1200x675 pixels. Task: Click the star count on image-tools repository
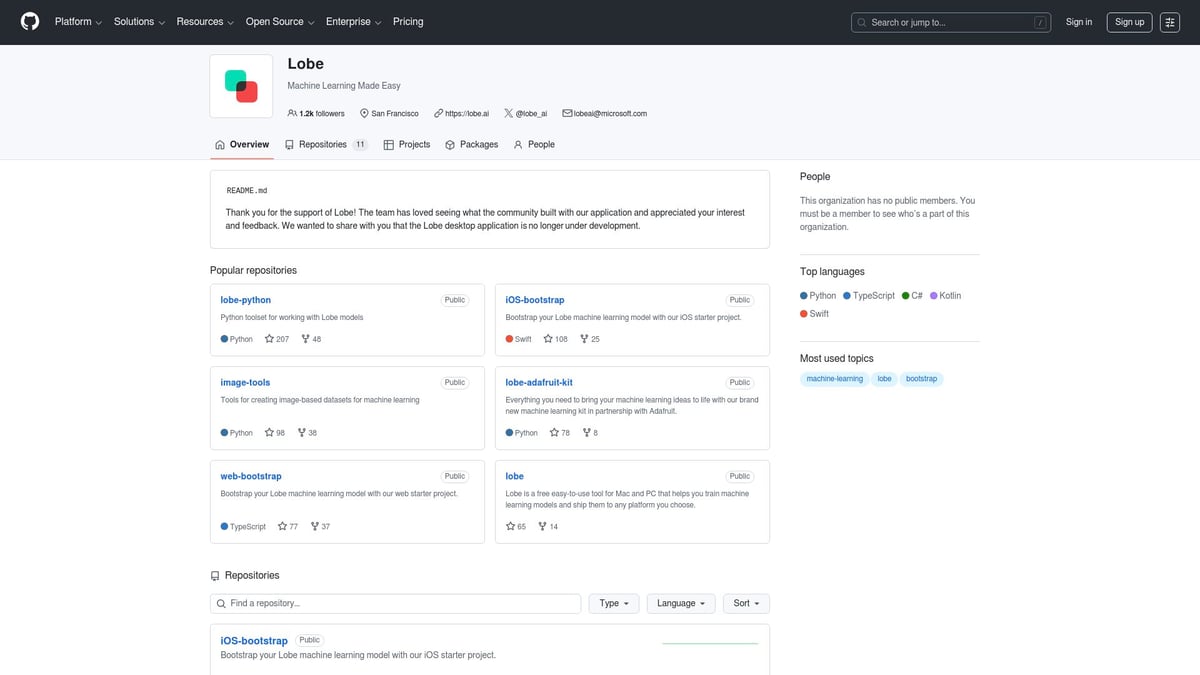(275, 433)
